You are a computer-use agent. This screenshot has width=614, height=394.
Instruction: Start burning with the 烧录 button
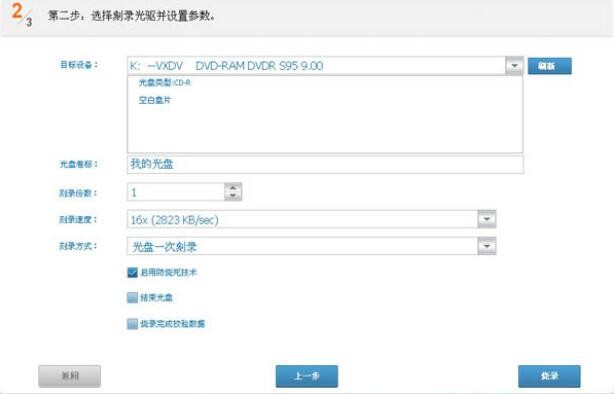549,376
